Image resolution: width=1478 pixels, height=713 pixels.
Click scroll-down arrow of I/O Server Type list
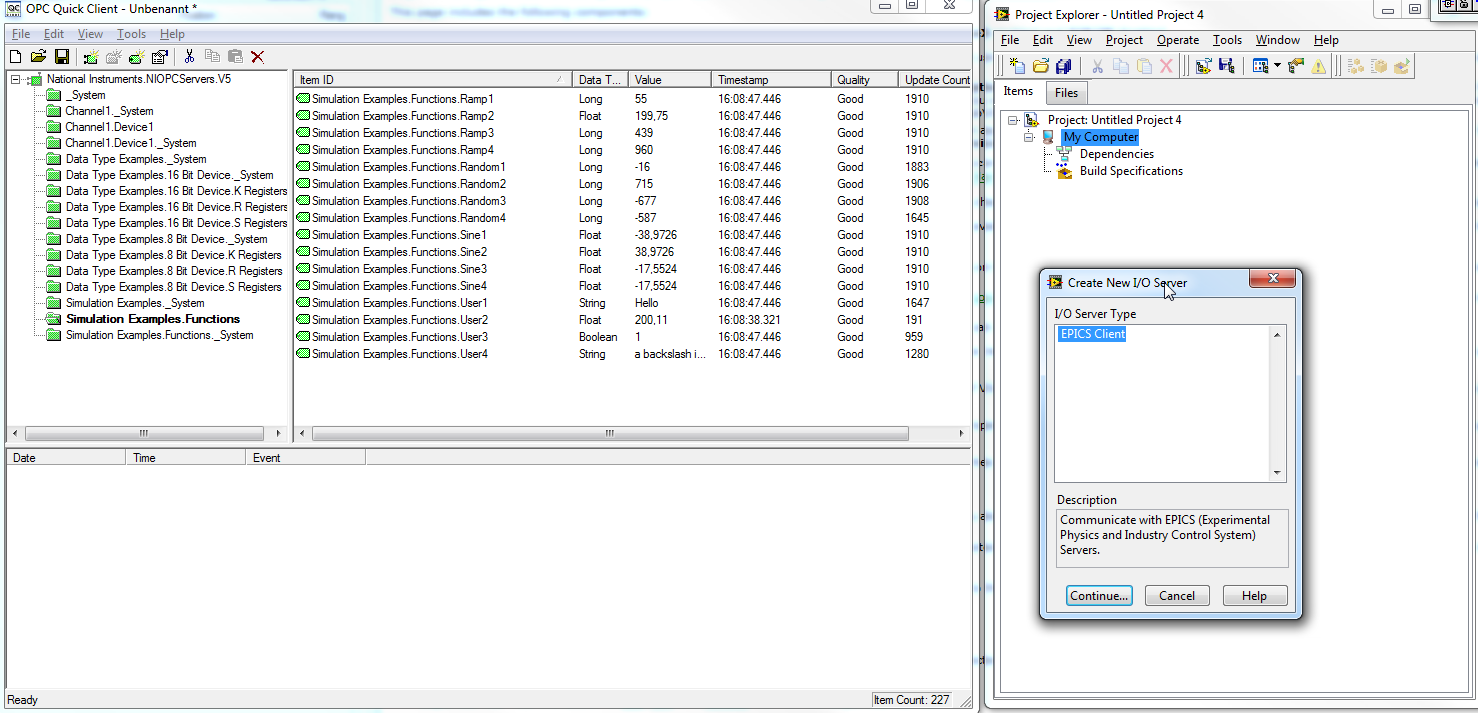coord(1277,473)
